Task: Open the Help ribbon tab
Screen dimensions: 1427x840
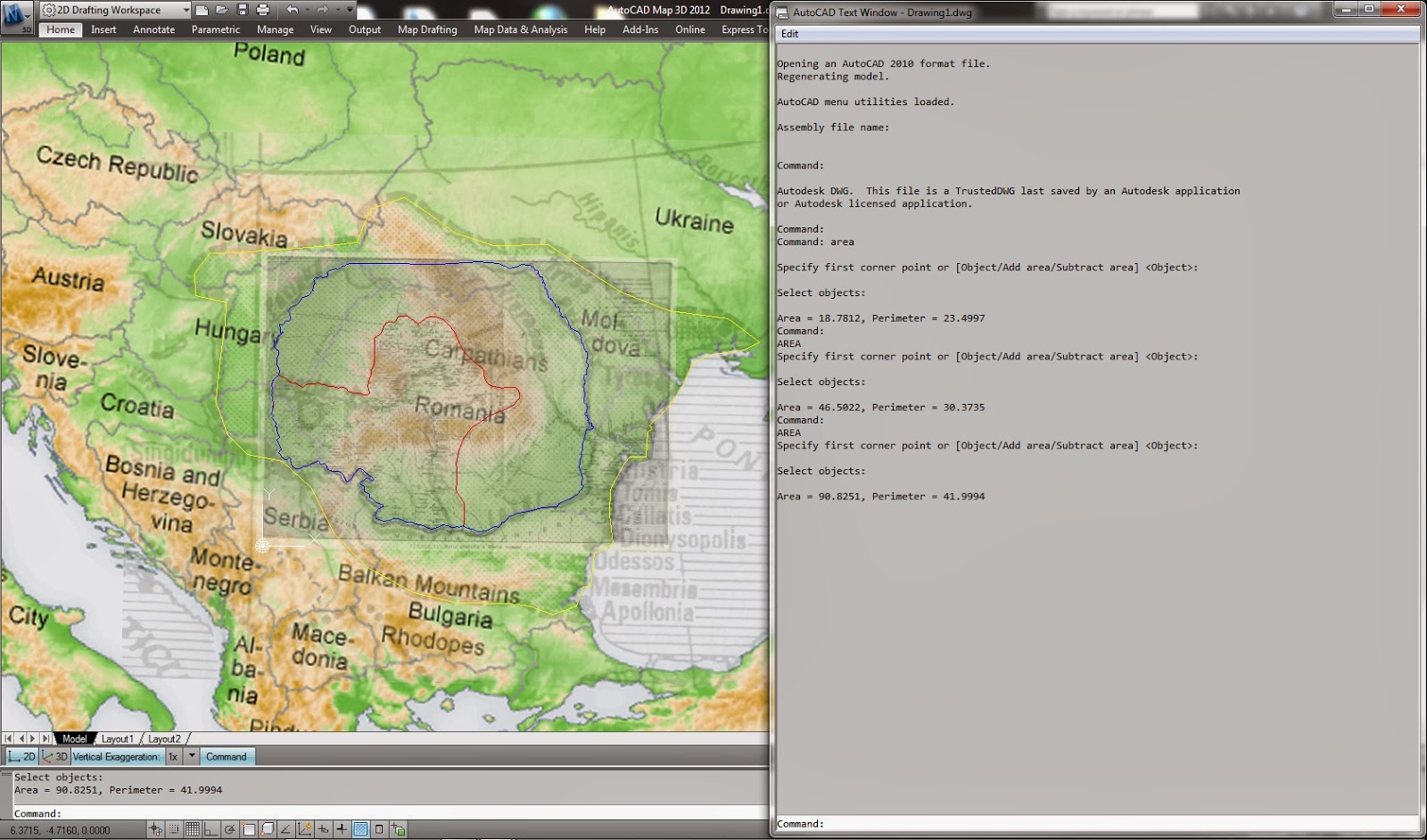Action: click(x=595, y=29)
